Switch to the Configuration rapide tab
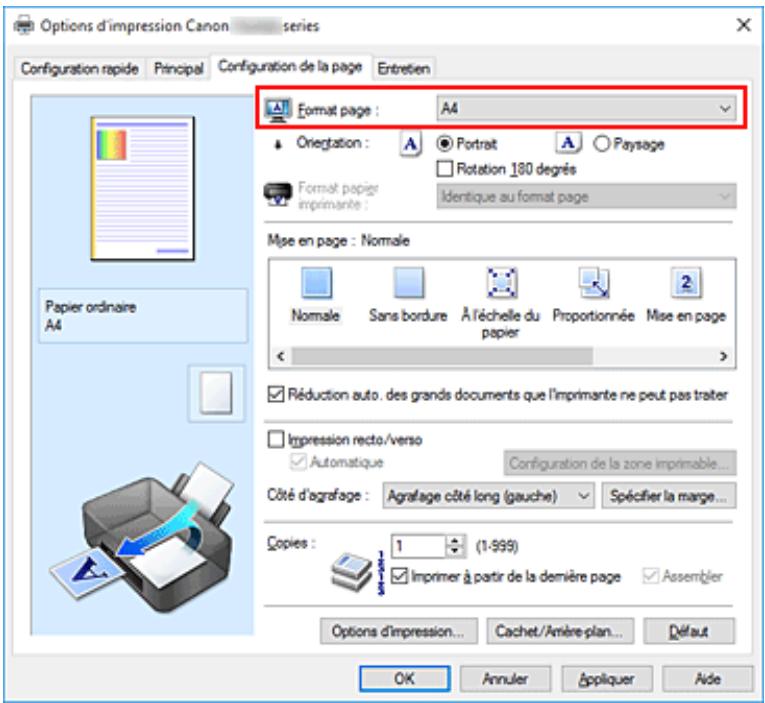The image size is (765, 703). coord(80,68)
